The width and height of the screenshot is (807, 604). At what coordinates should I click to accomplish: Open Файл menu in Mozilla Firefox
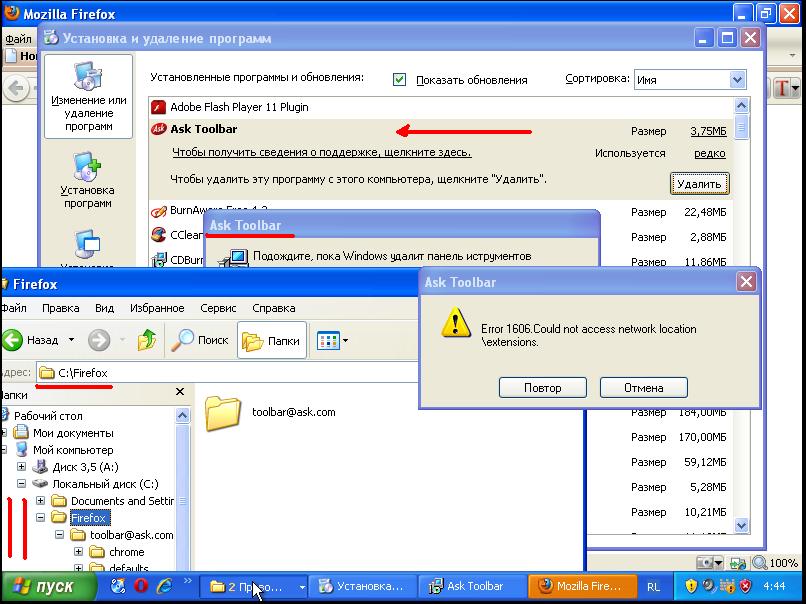point(18,39)
